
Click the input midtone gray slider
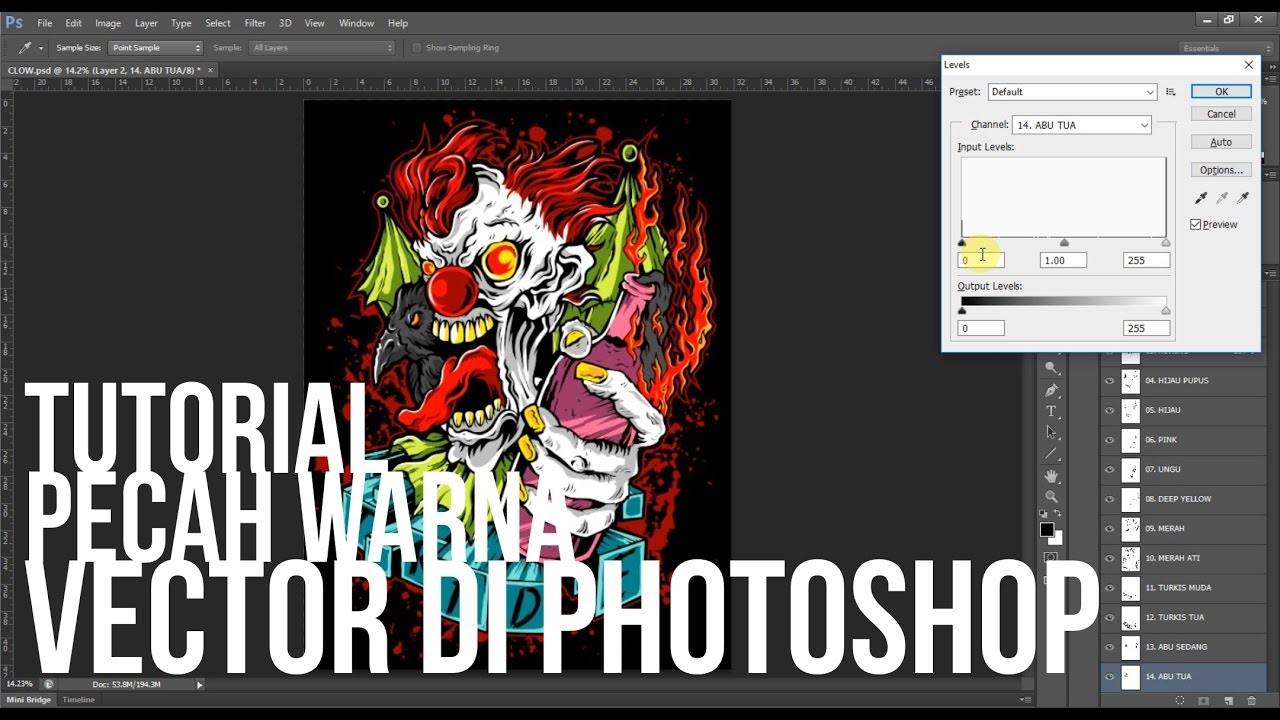1064,243
